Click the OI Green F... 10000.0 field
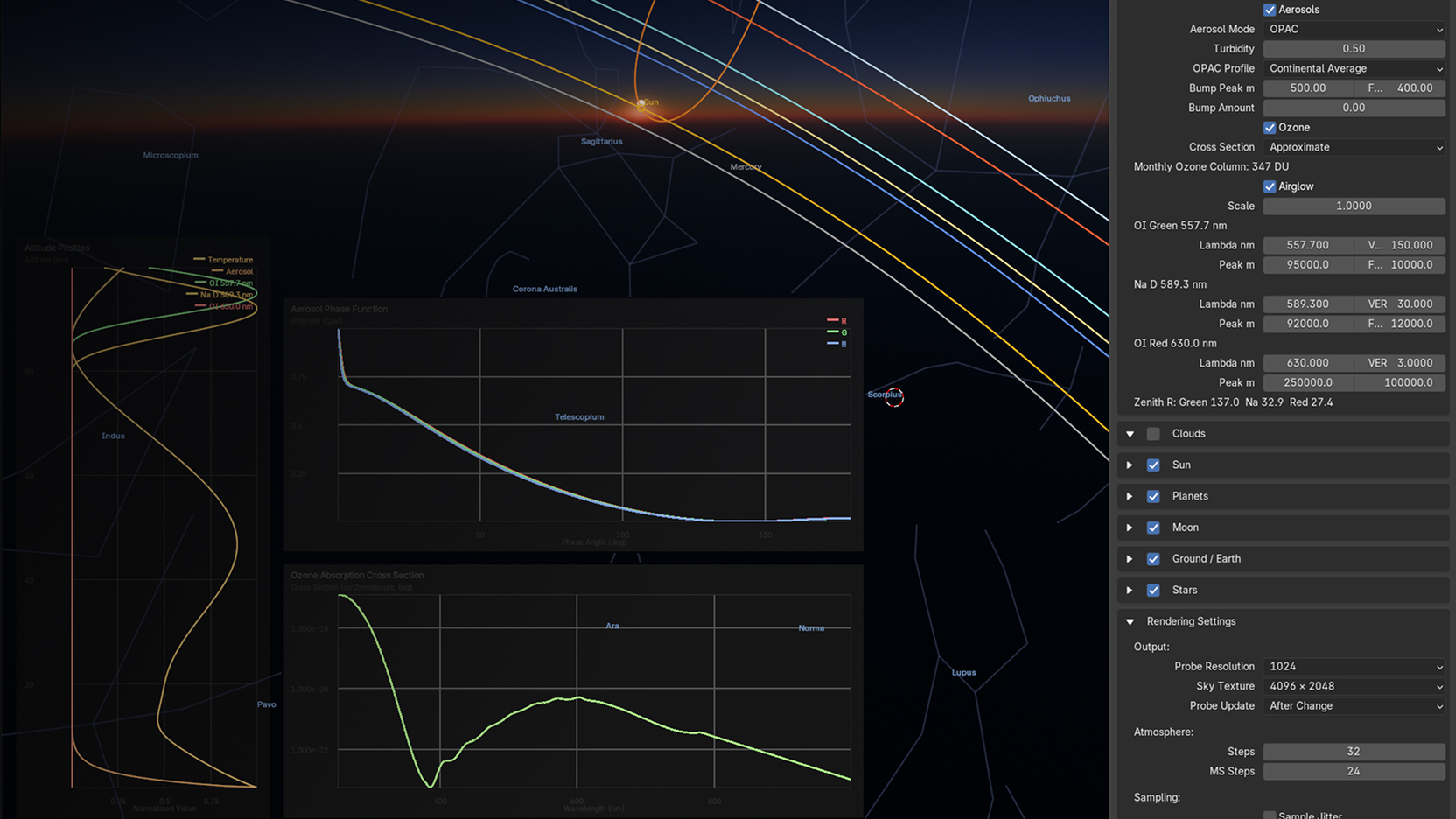The height and width of the screenshot is (819, 1456). pos(1400,265)
